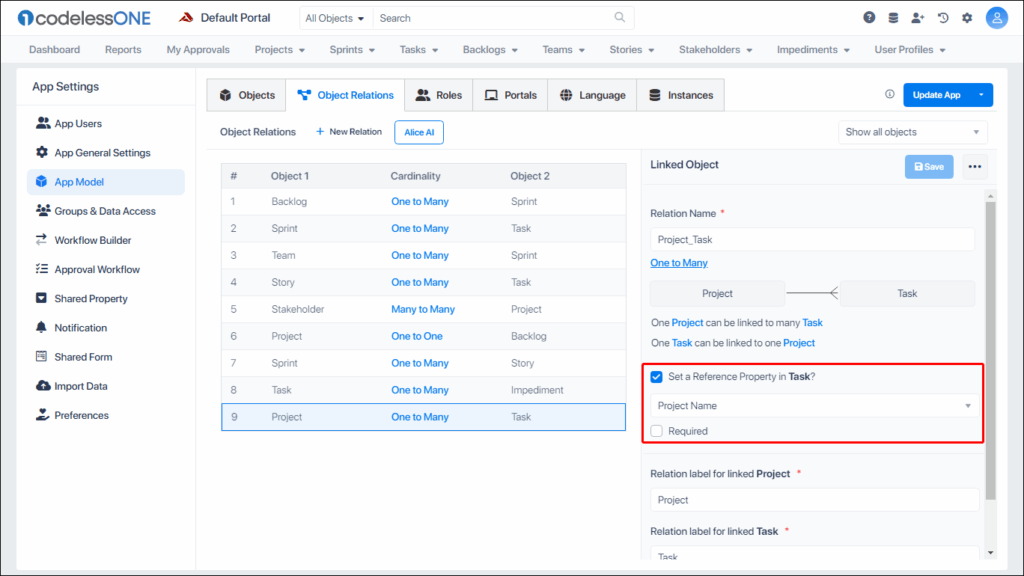Open the three-dots more options button
Image resolution: width=1024 pixels, height=576 pixels.
click(975, 167)
